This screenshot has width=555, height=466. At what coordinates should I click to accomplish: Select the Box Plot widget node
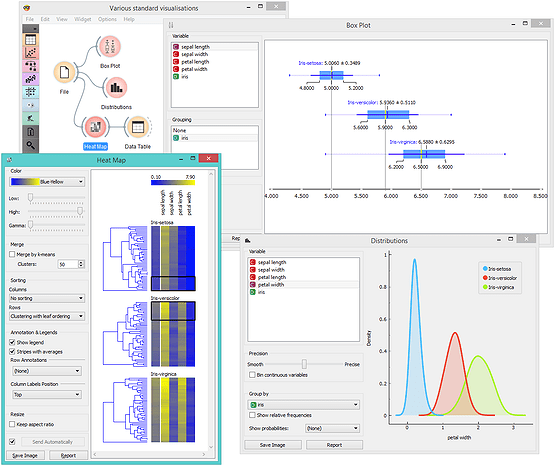point(110,47)
